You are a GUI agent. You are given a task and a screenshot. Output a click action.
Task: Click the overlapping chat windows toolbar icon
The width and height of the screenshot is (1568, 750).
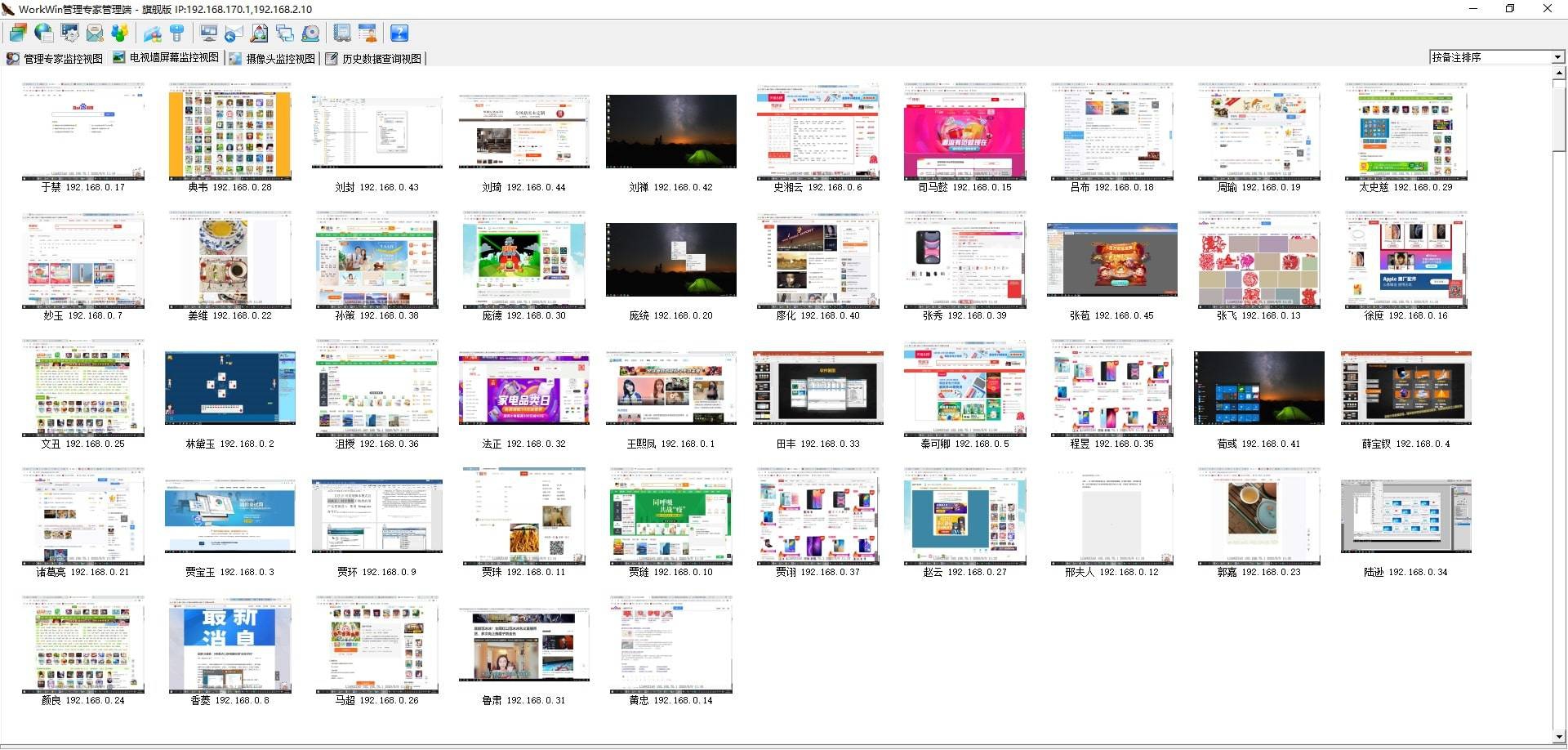click(x=284, y=33)
